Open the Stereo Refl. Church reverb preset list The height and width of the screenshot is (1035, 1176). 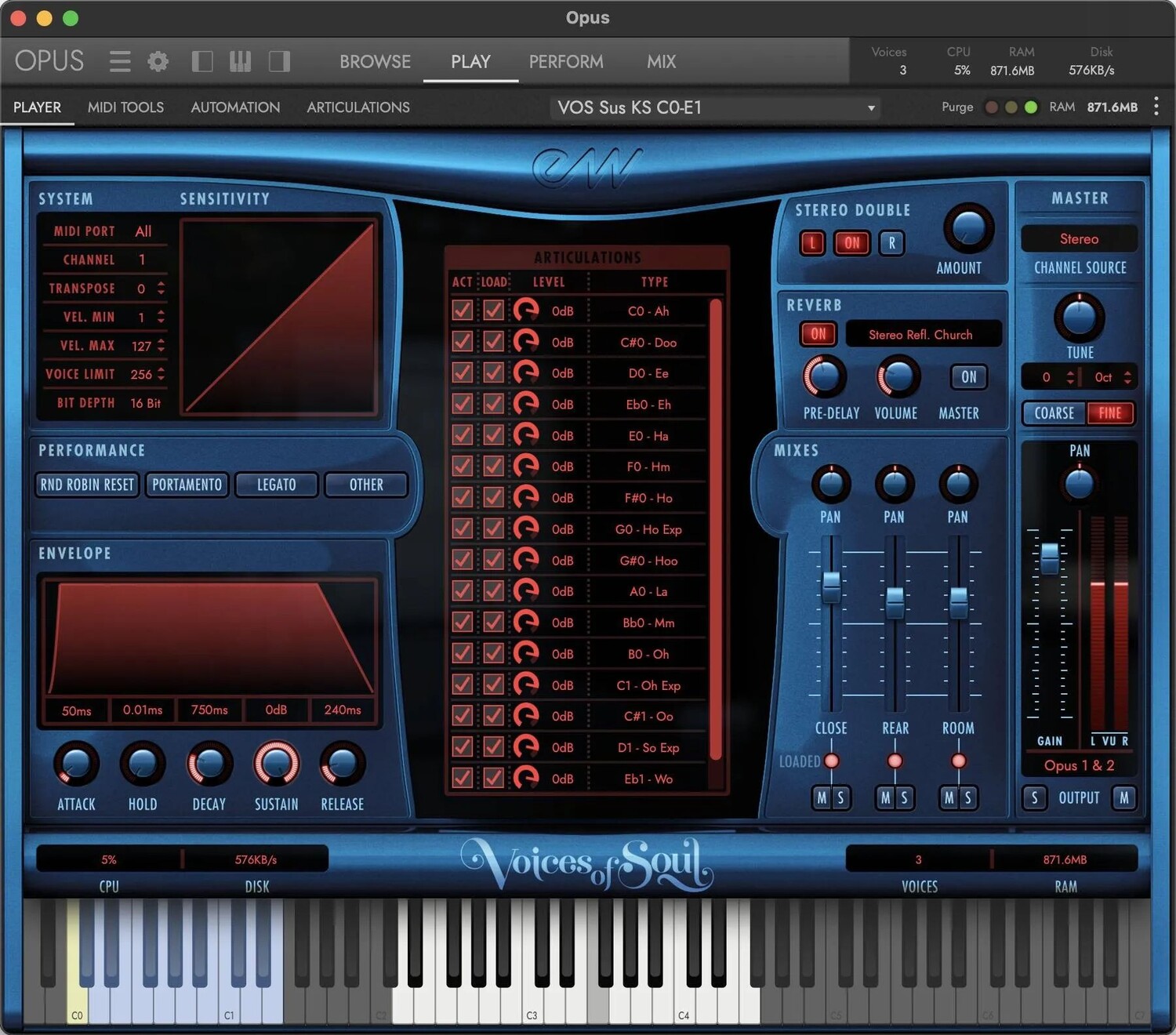(922, 335)
